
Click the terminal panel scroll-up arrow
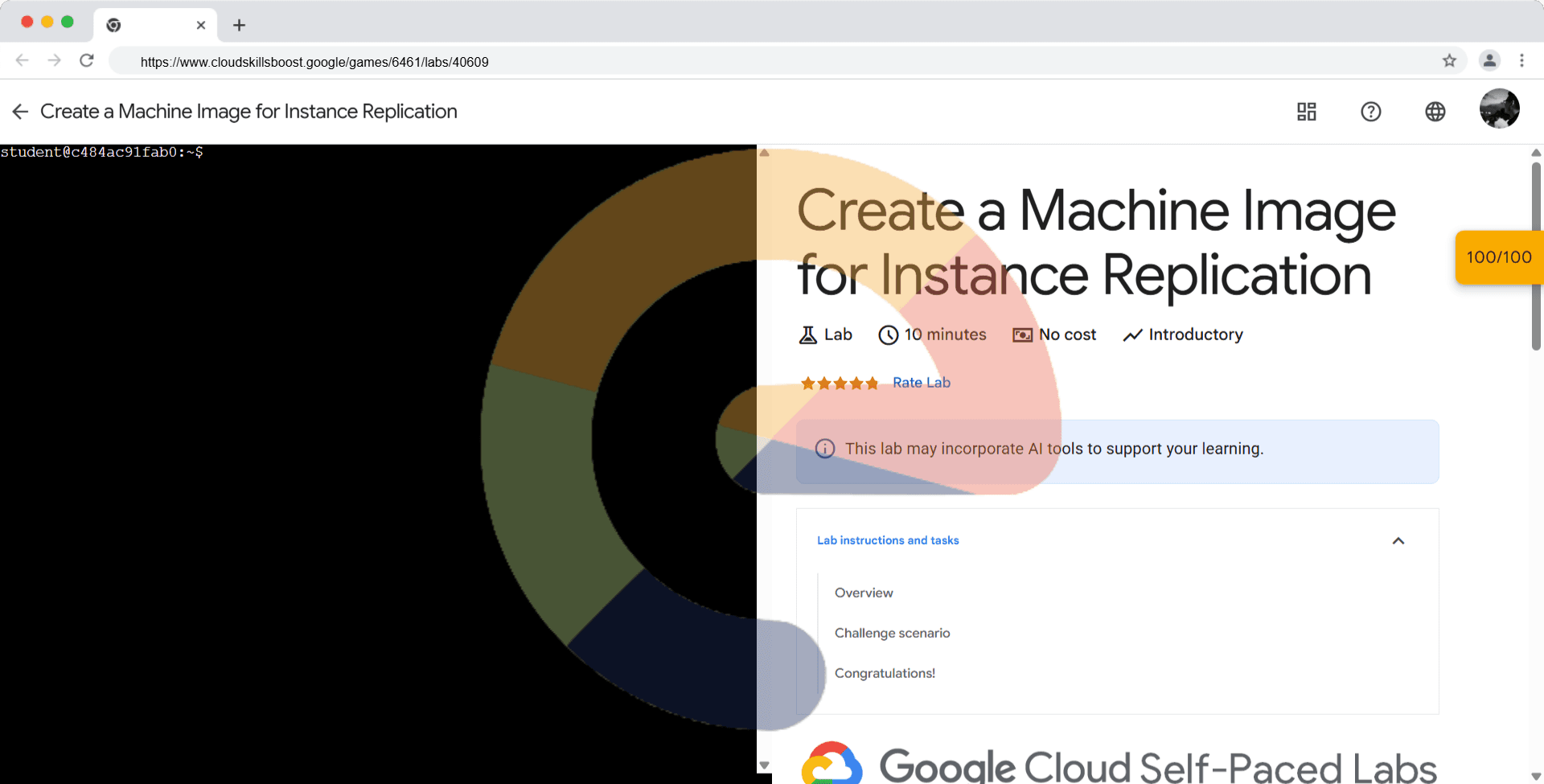(x=765, y=152)
